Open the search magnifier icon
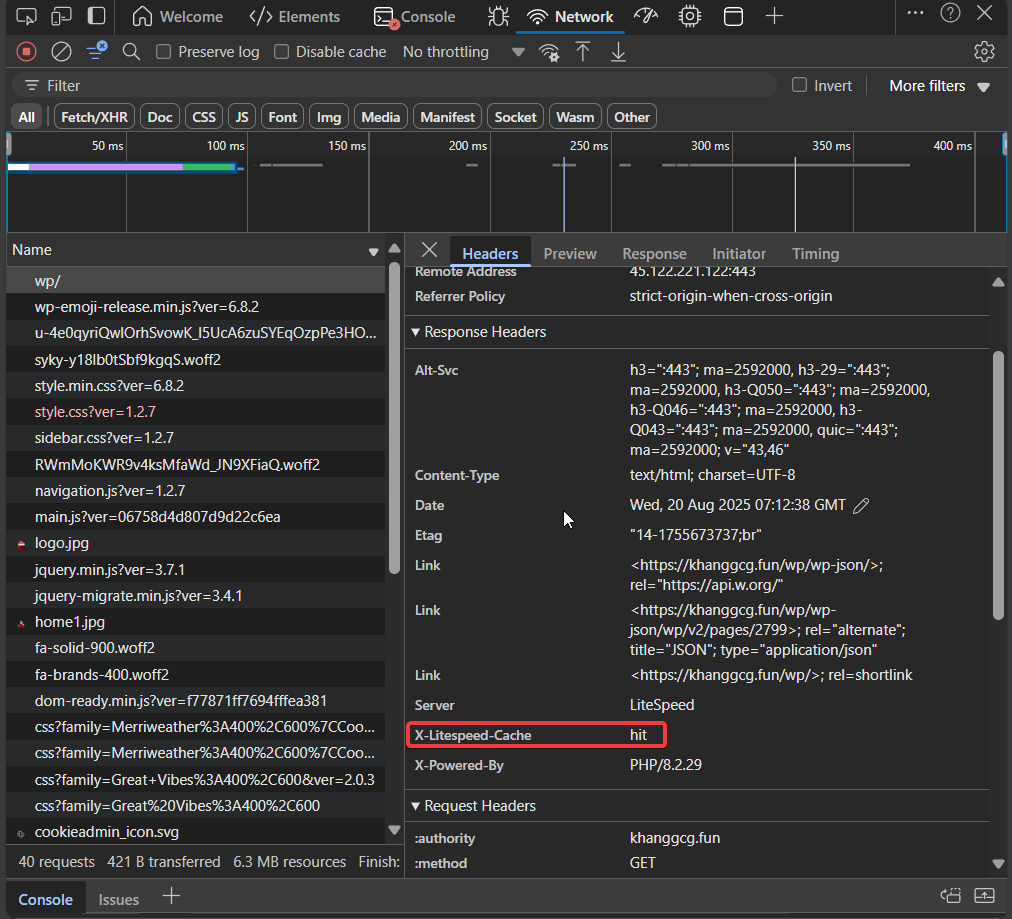This screenshot has height=919, width=1012. 131,52
